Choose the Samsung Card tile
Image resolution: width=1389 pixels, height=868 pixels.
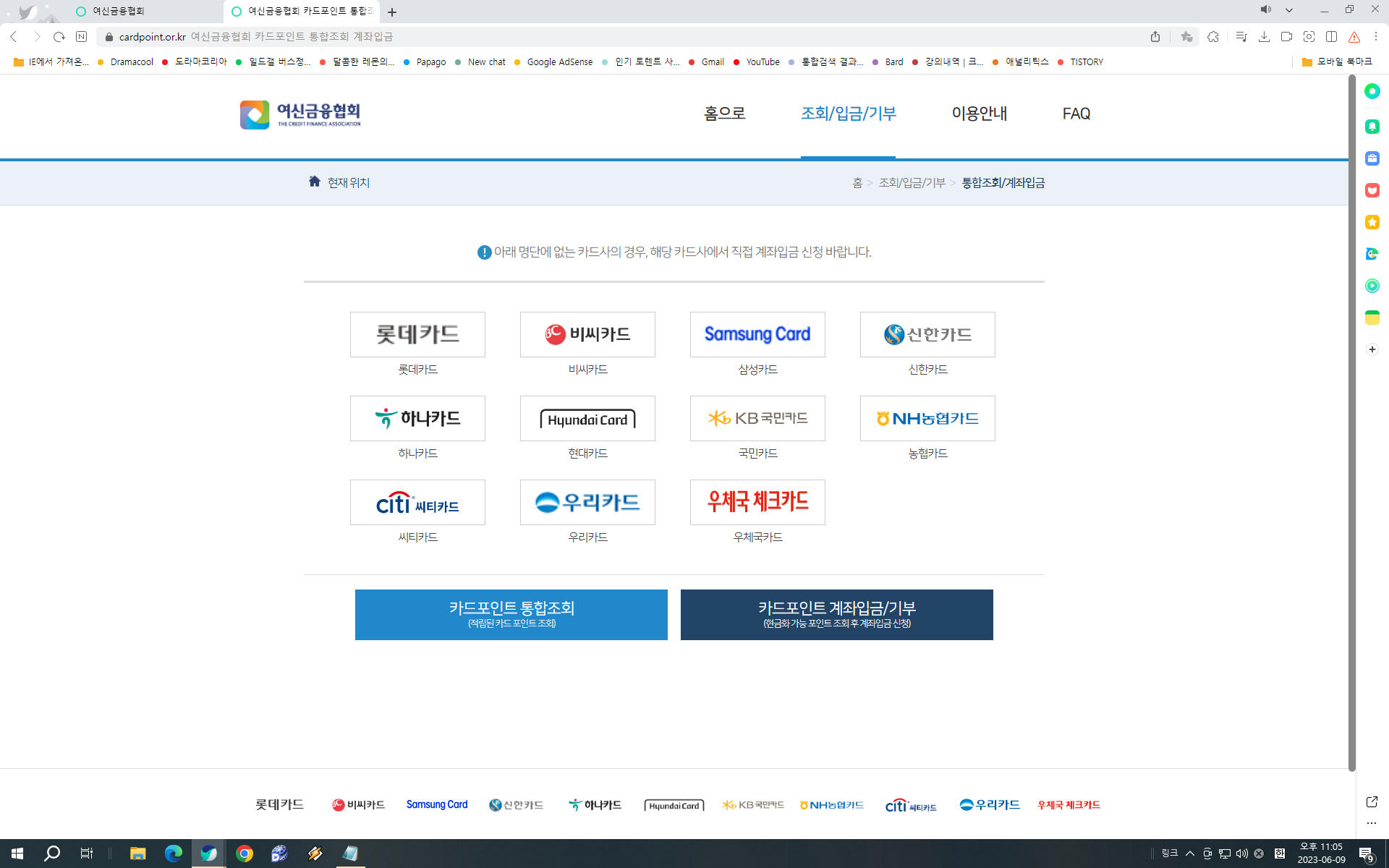(x=757, y=334)
